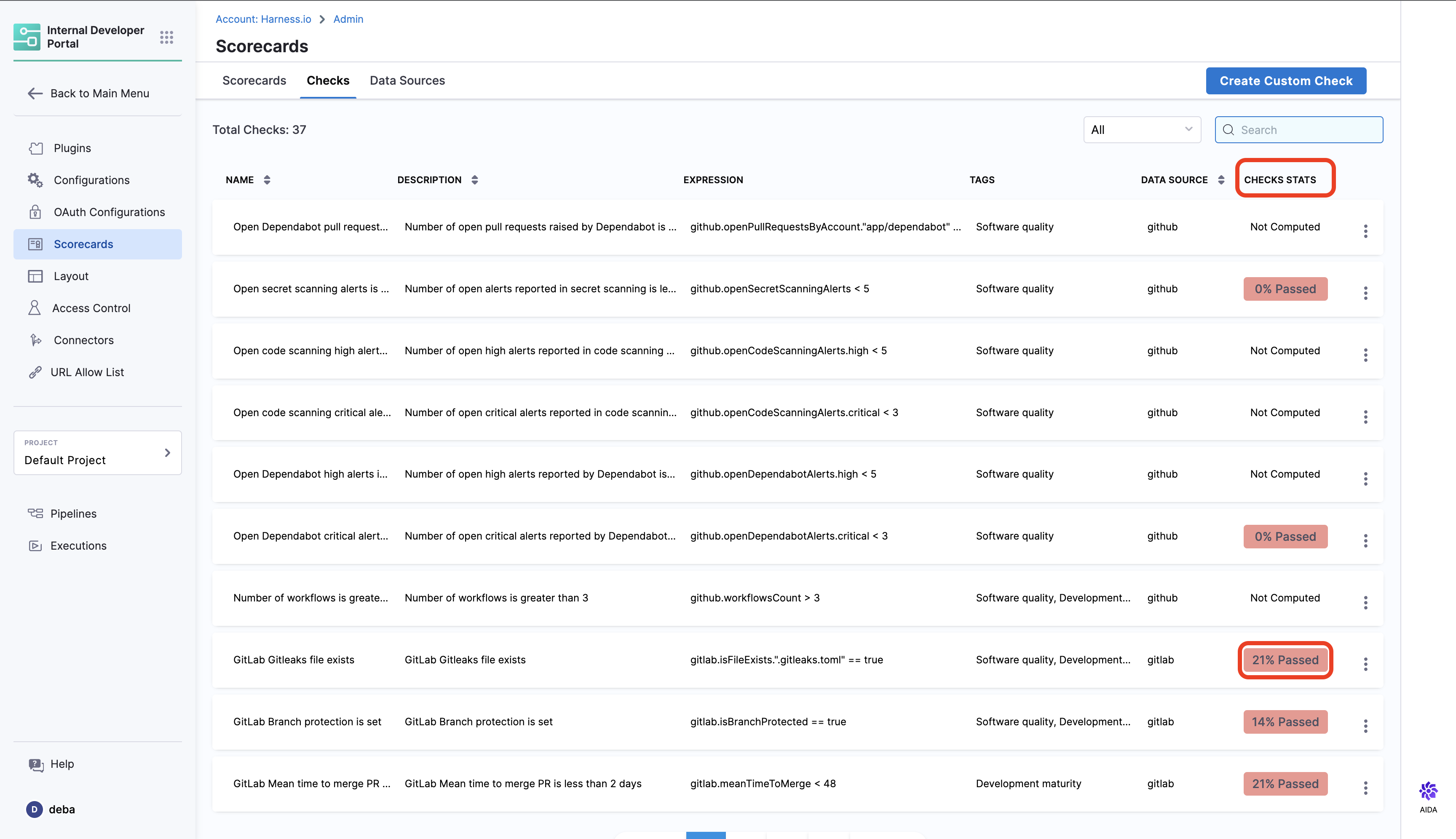
Task: Sort checks by Name column arrows
Action: coord(267,180)
